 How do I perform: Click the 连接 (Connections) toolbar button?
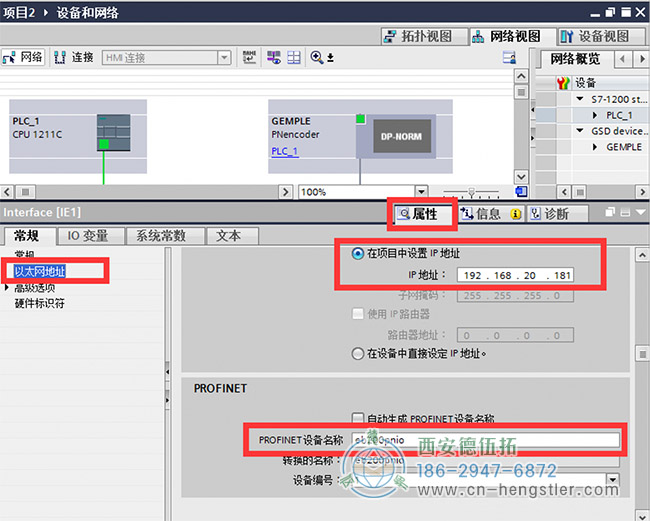(74, 57)
